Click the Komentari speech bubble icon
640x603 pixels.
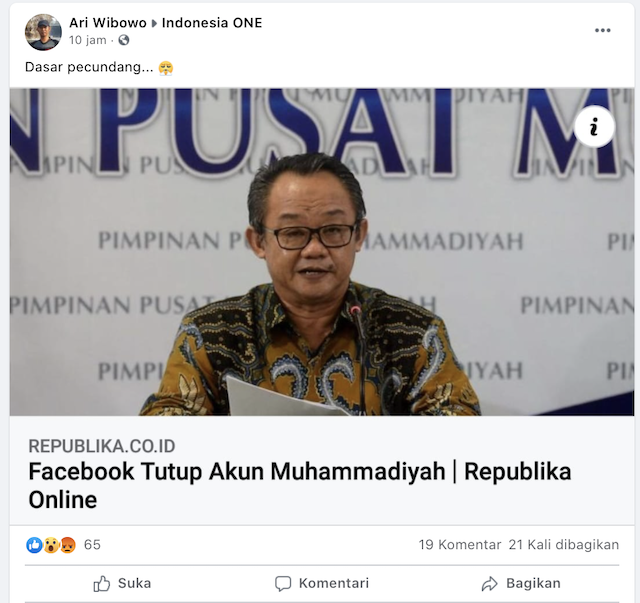283,583
